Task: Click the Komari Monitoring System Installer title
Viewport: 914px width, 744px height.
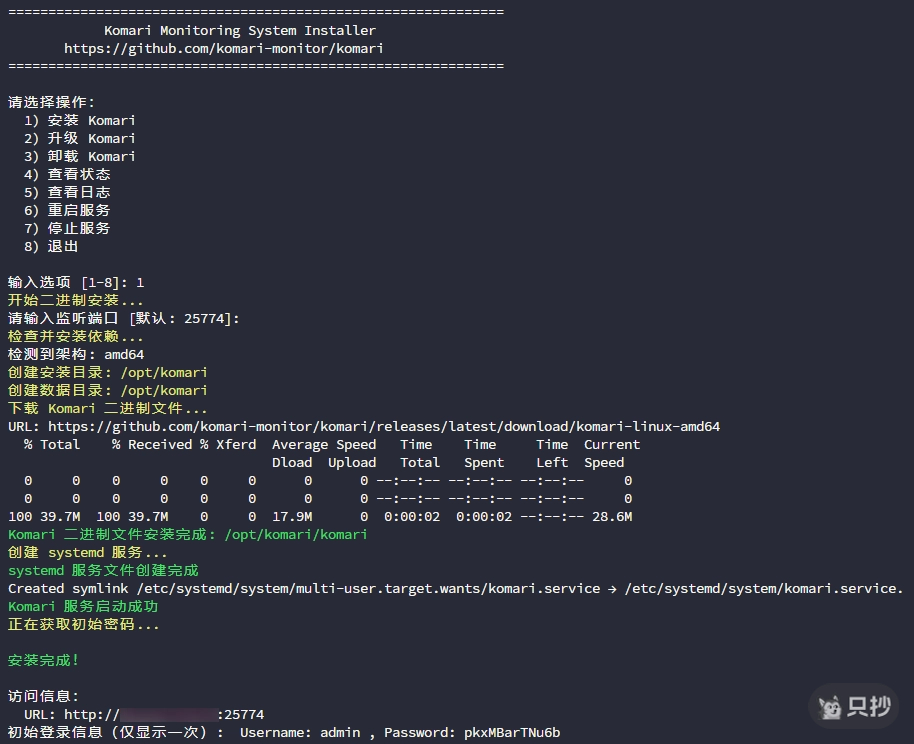Action: 240,30
